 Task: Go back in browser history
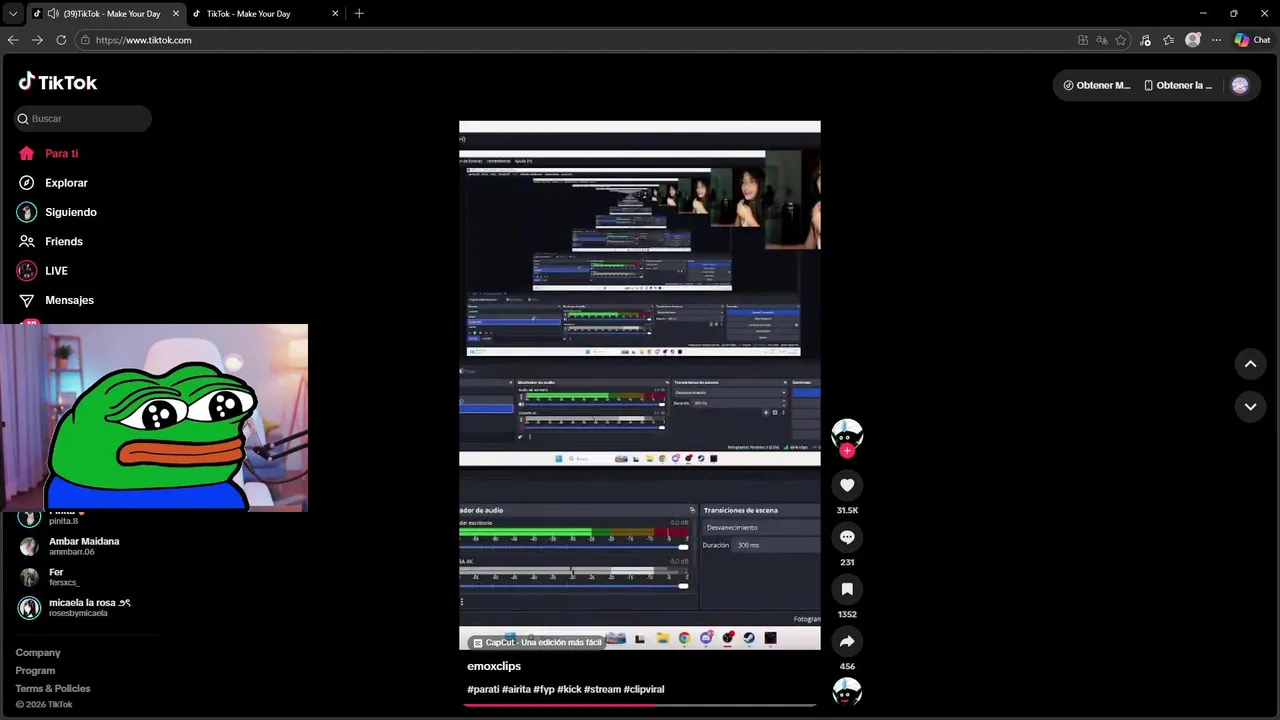(13, 40)
